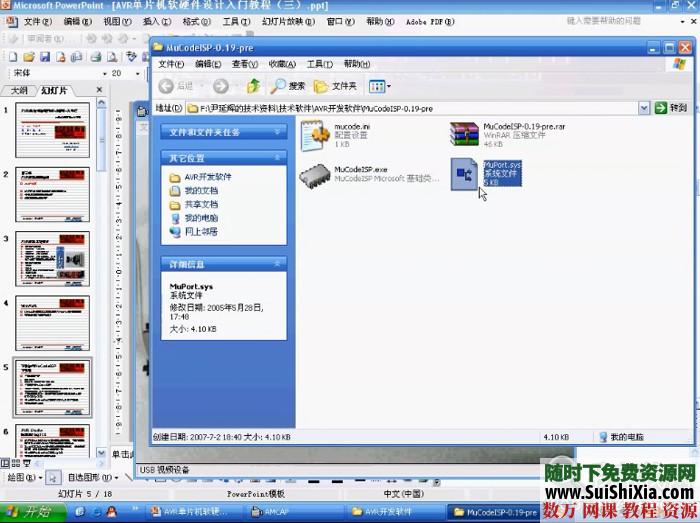
Task: Select slide 2 thumbnail
Action: tap(53, 195)
